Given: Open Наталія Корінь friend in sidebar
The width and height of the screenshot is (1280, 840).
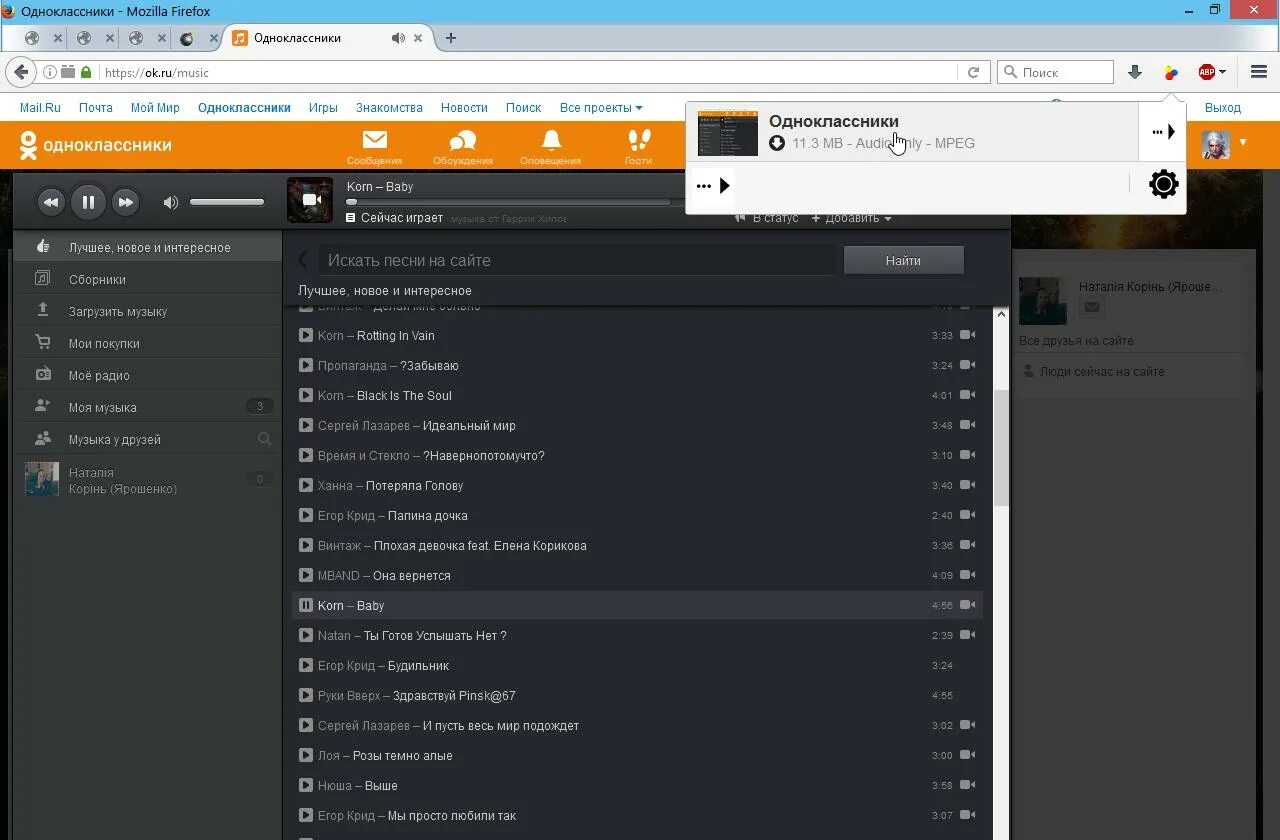Looking at the screenshot, I should coord(148,480).
